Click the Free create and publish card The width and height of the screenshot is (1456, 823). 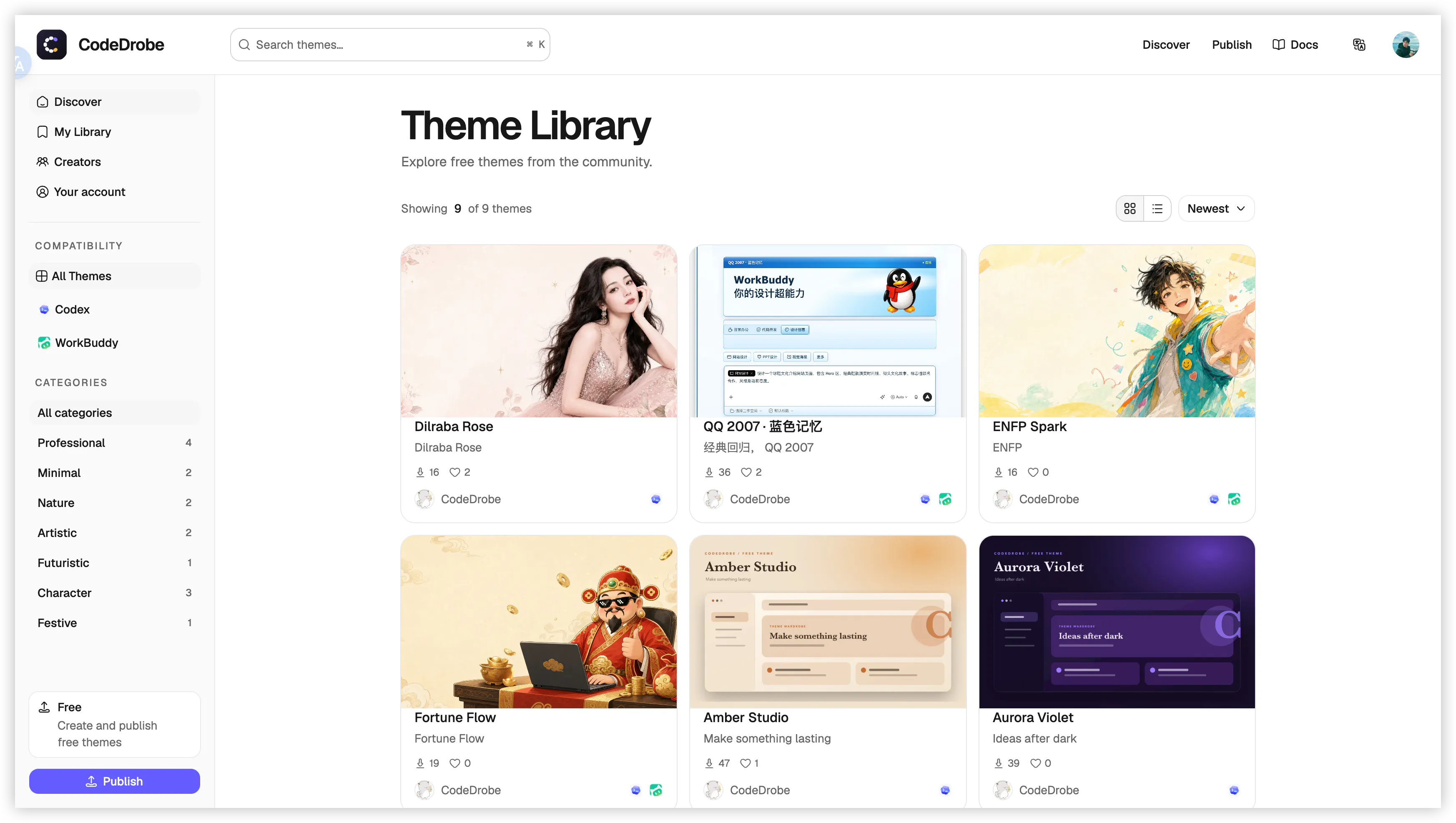tap(114, 724)
